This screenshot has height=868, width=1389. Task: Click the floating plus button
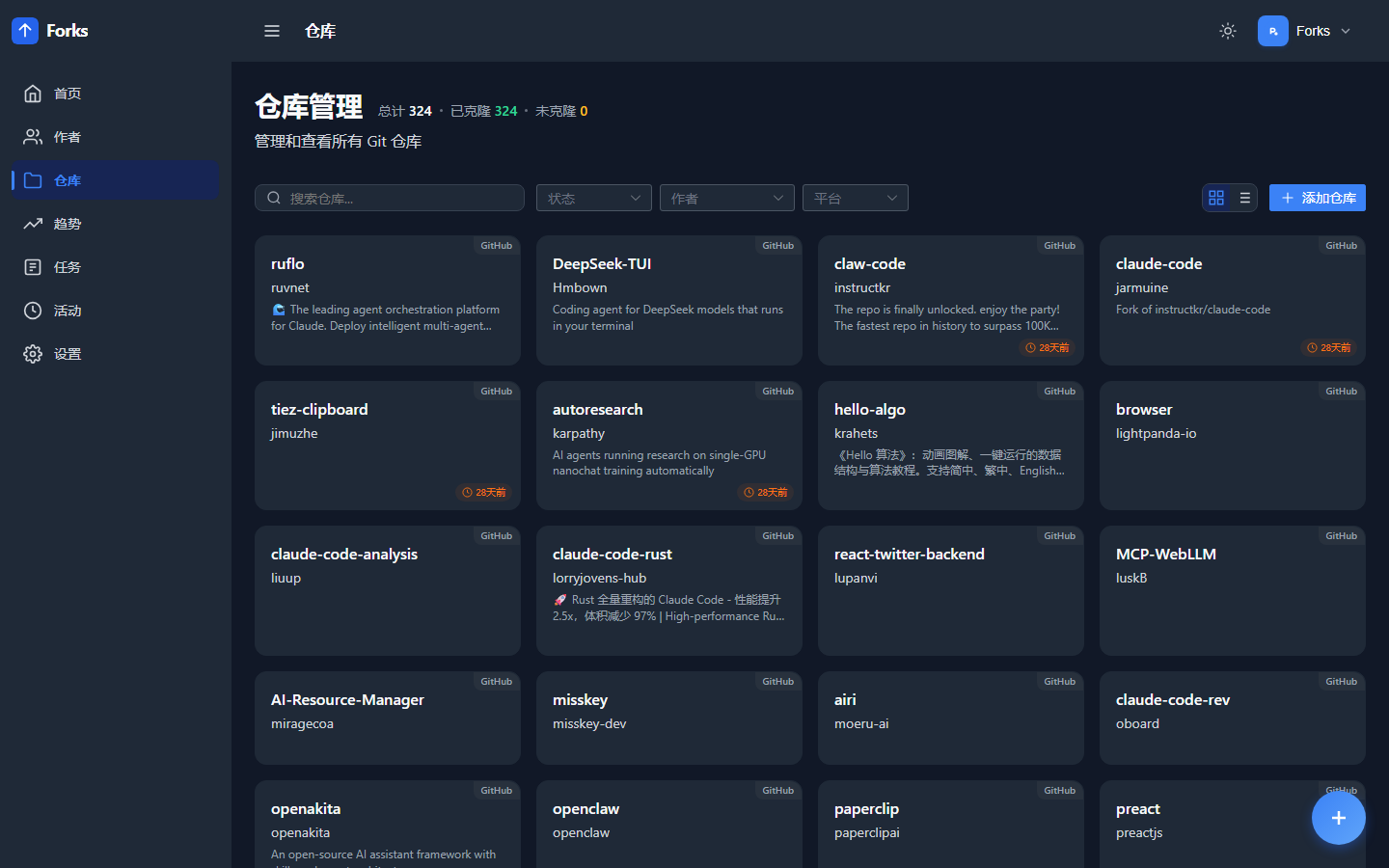1339,818
